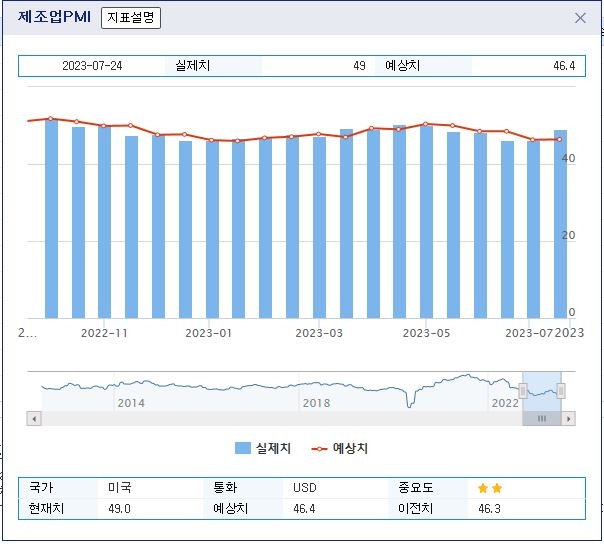Click the 현재치 value 49.0

coord(119,509)
